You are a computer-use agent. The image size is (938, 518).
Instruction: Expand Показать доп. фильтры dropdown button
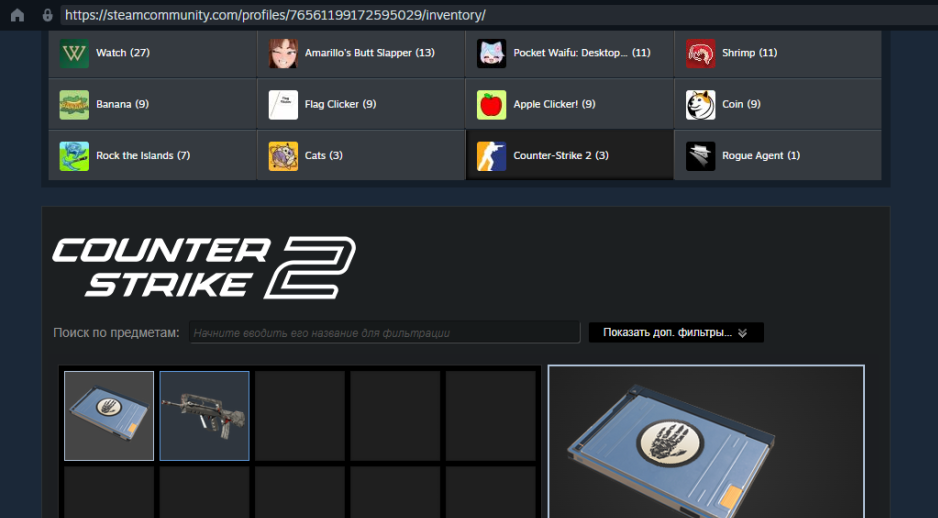pos(676,333)
